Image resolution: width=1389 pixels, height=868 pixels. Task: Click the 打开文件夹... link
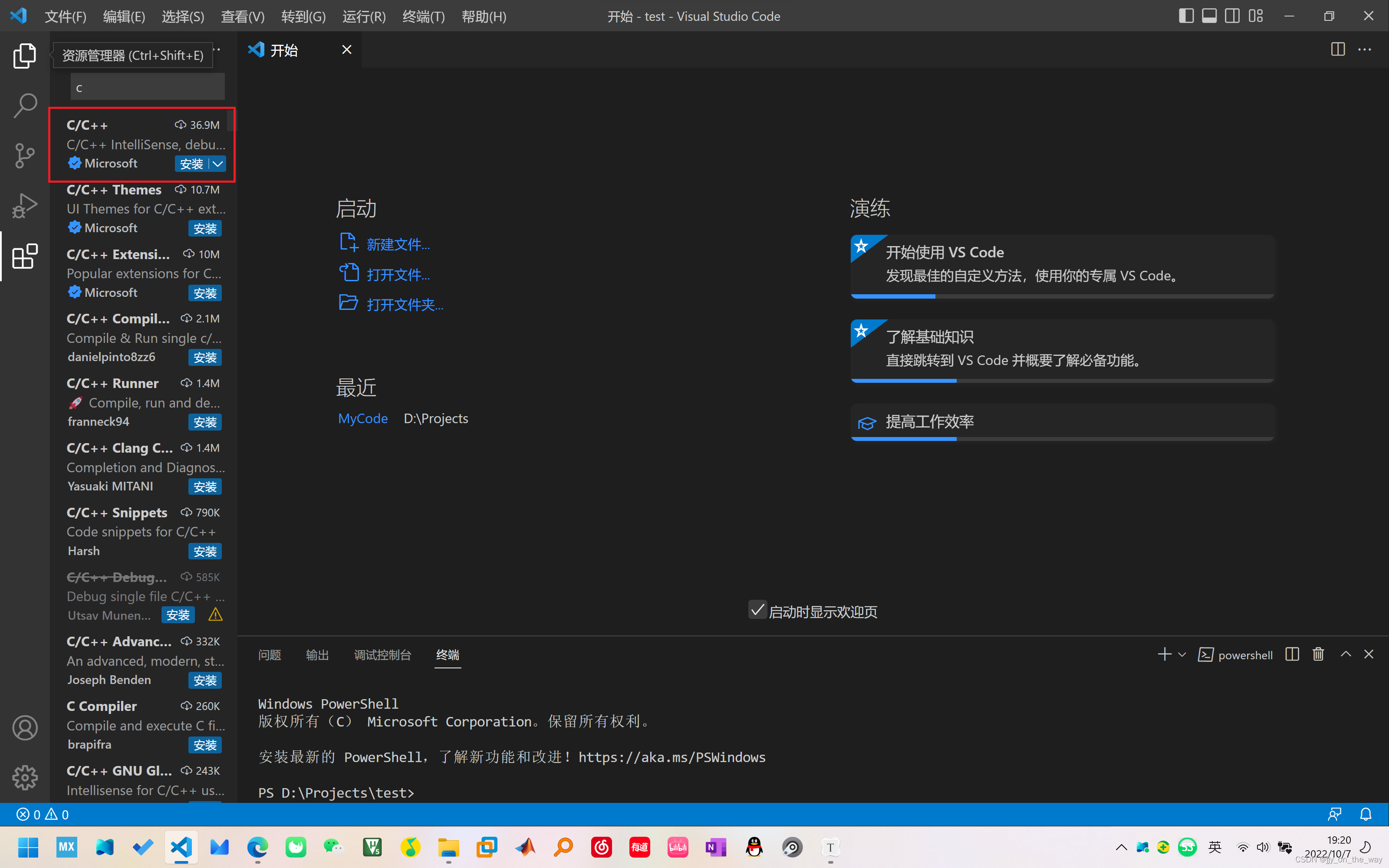coord(405,304)
